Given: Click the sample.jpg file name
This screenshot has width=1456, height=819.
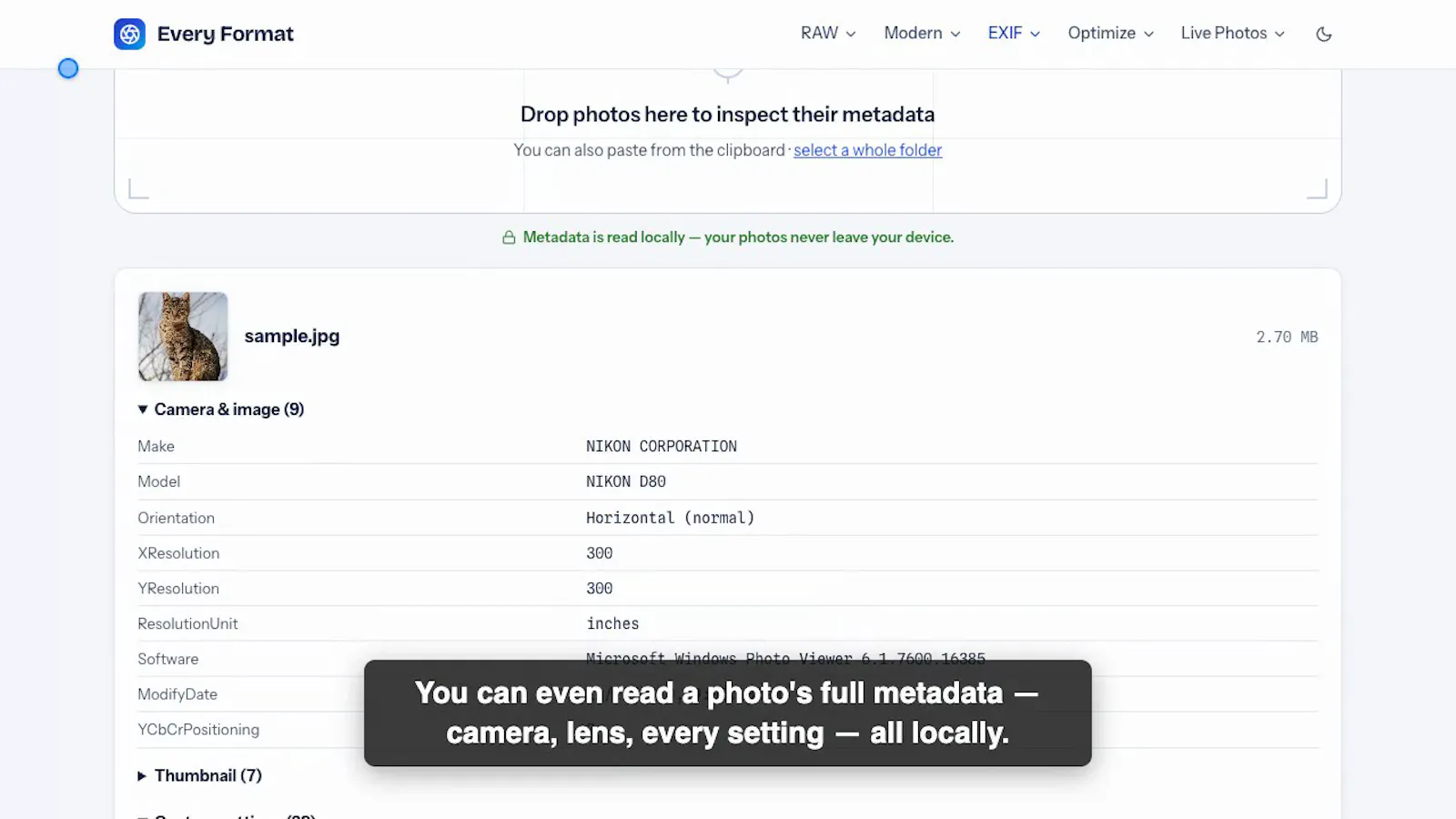Looking at the screenshot, I should [x=292, y=336].
